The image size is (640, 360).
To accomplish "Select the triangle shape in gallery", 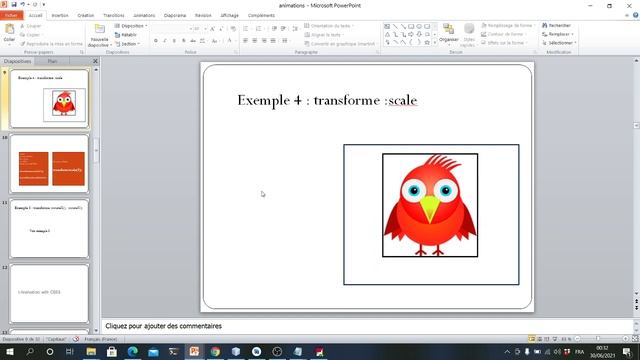I will [x=387, y=34].
